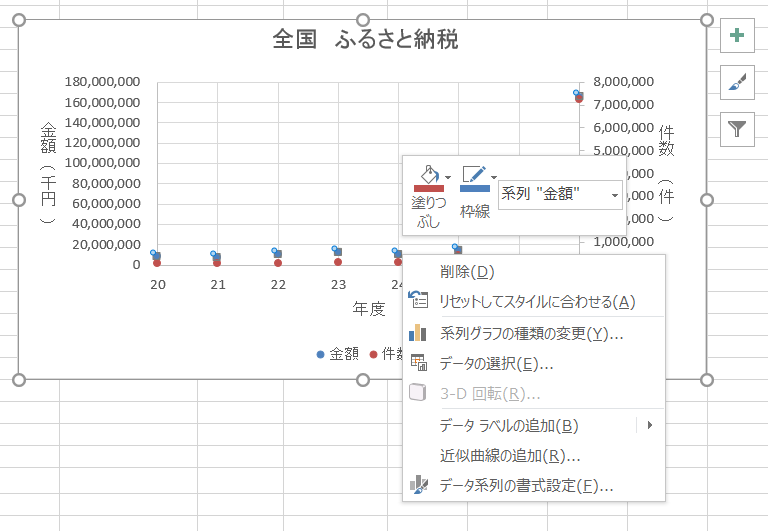Click the top-left chart resize handle
768x531 pixels.
19,20
